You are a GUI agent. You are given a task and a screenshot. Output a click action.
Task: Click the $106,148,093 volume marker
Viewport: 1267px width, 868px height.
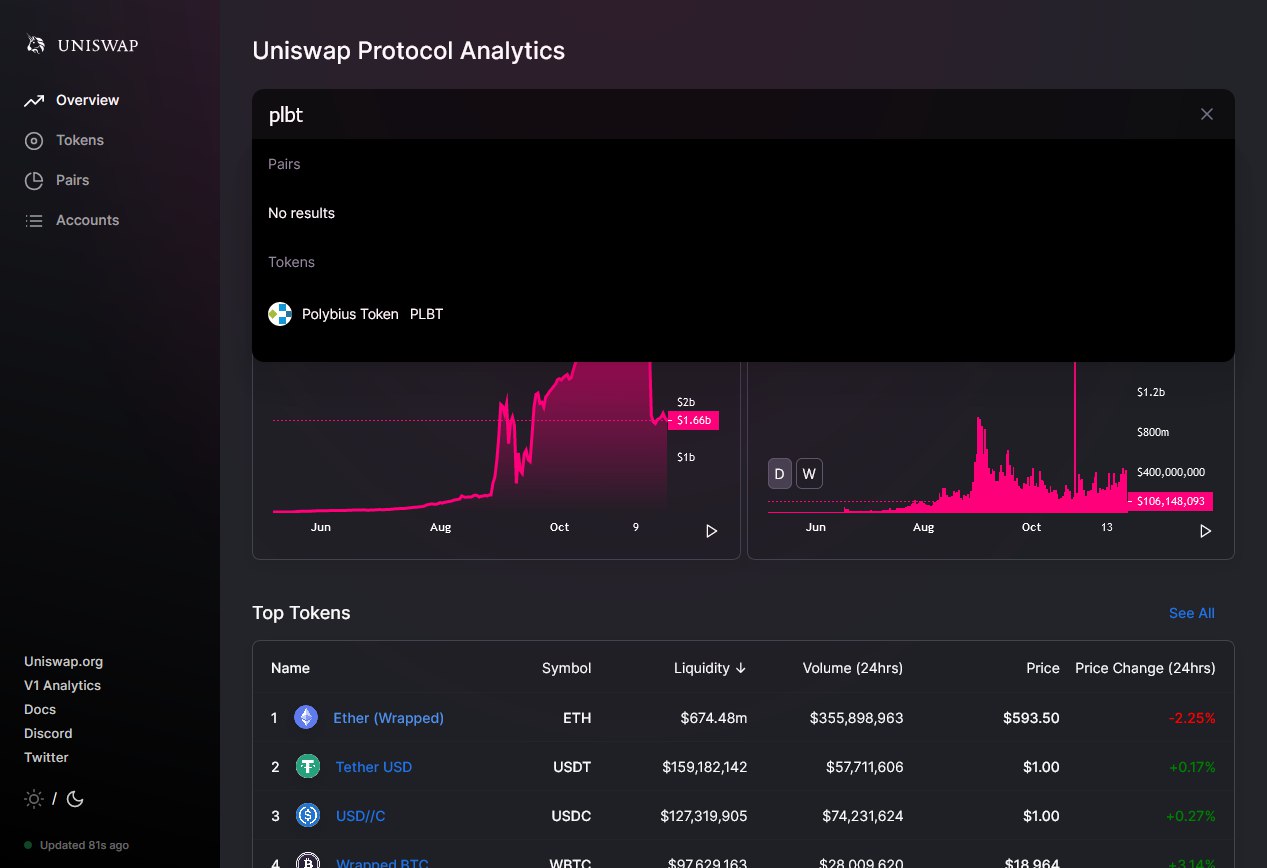point(1173,501)
